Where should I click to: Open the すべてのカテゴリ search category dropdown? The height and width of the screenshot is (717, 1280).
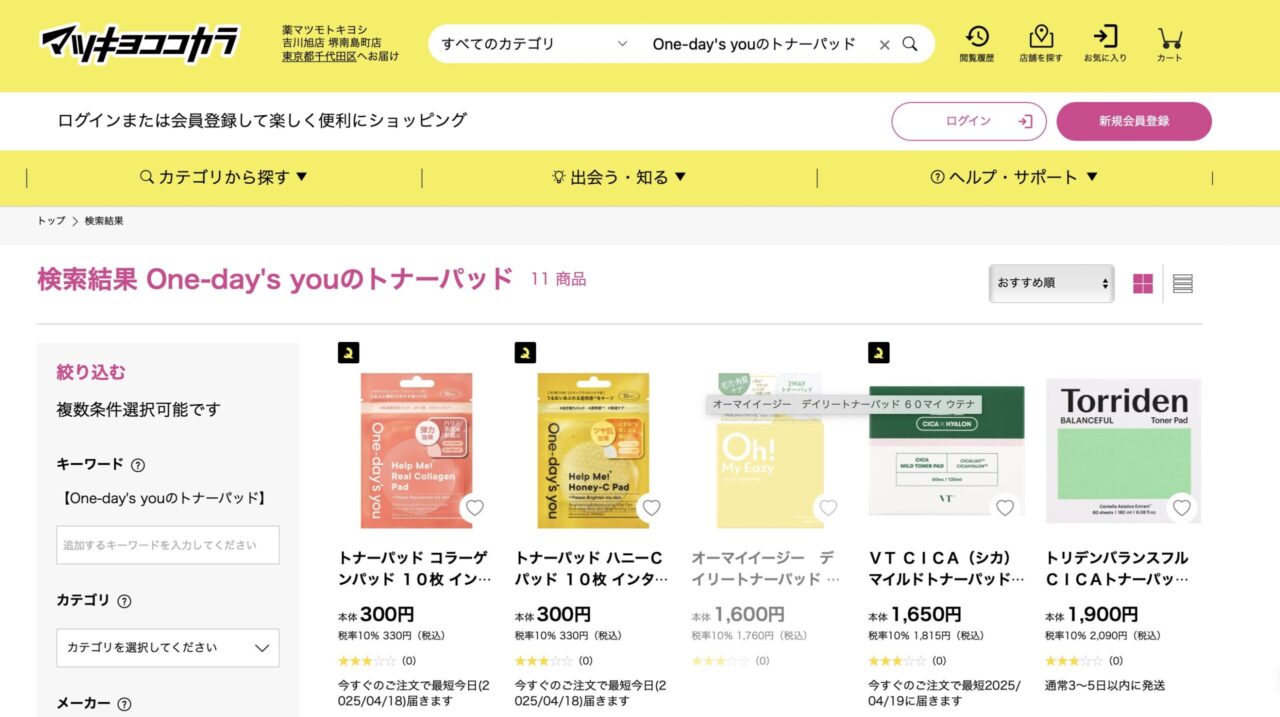[x=534, y=44]
